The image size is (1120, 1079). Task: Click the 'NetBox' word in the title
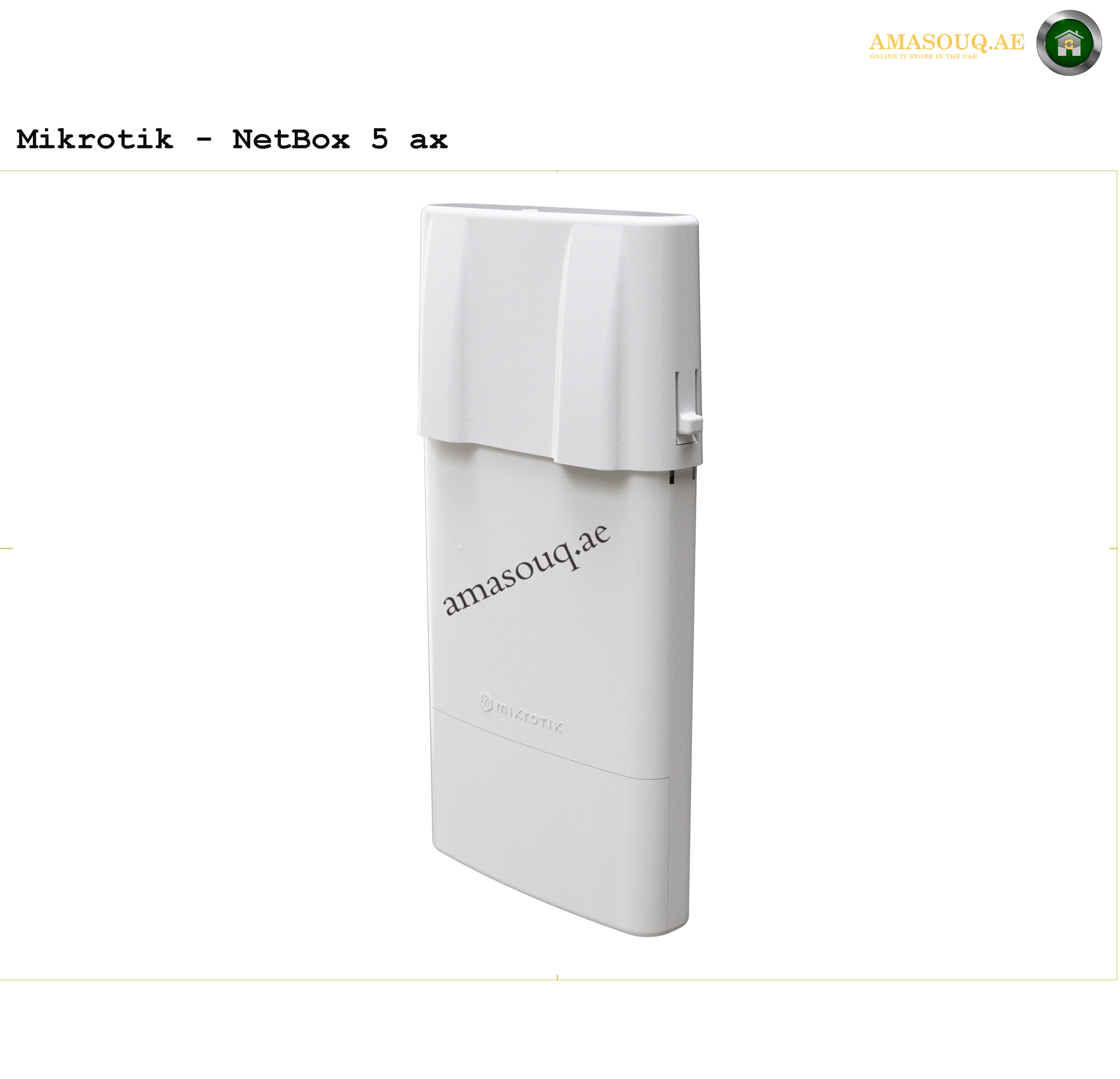coord(291,139)
